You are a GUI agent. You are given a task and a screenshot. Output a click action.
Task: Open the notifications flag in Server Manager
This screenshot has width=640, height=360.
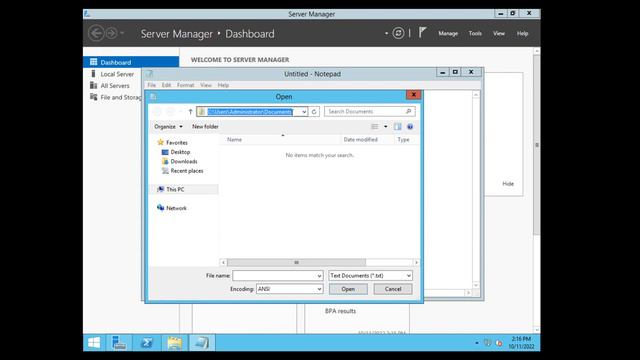(x=422, y=33)
